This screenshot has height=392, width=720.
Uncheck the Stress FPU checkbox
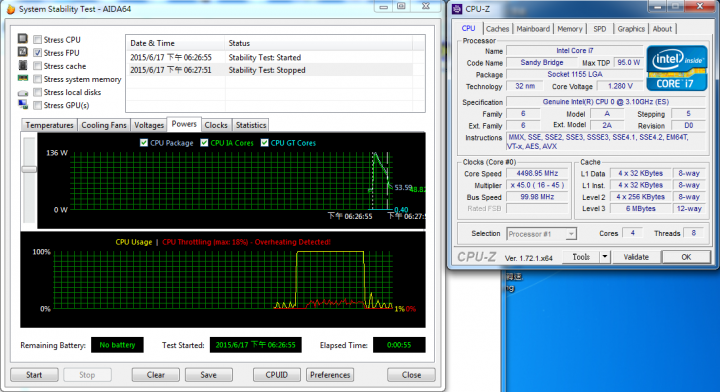coord(38,53)
